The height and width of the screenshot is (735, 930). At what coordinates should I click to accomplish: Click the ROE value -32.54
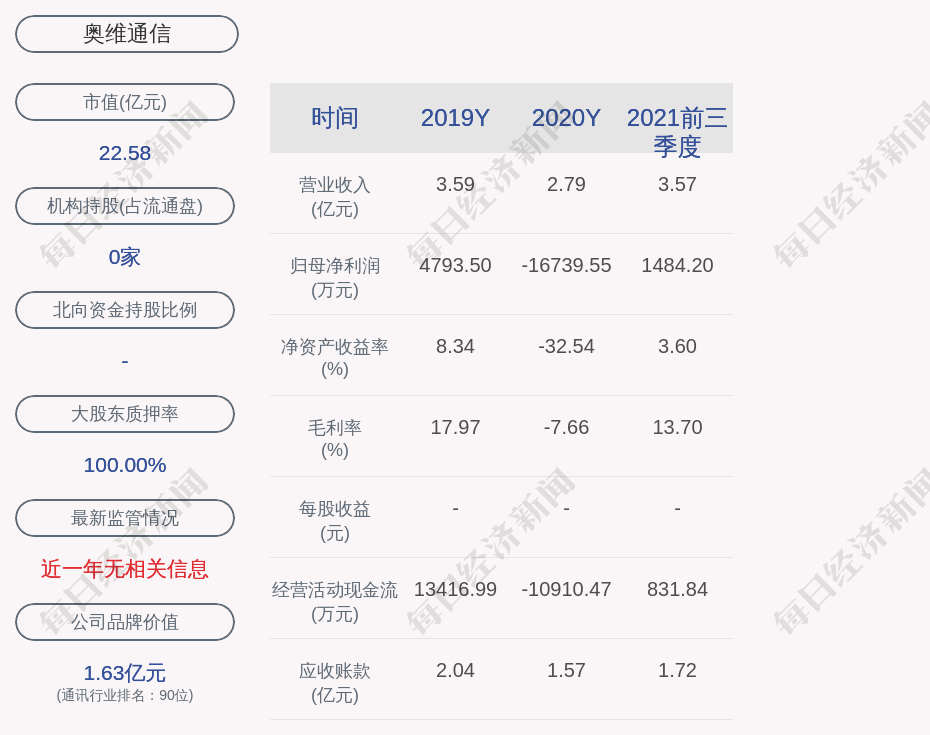566,346
